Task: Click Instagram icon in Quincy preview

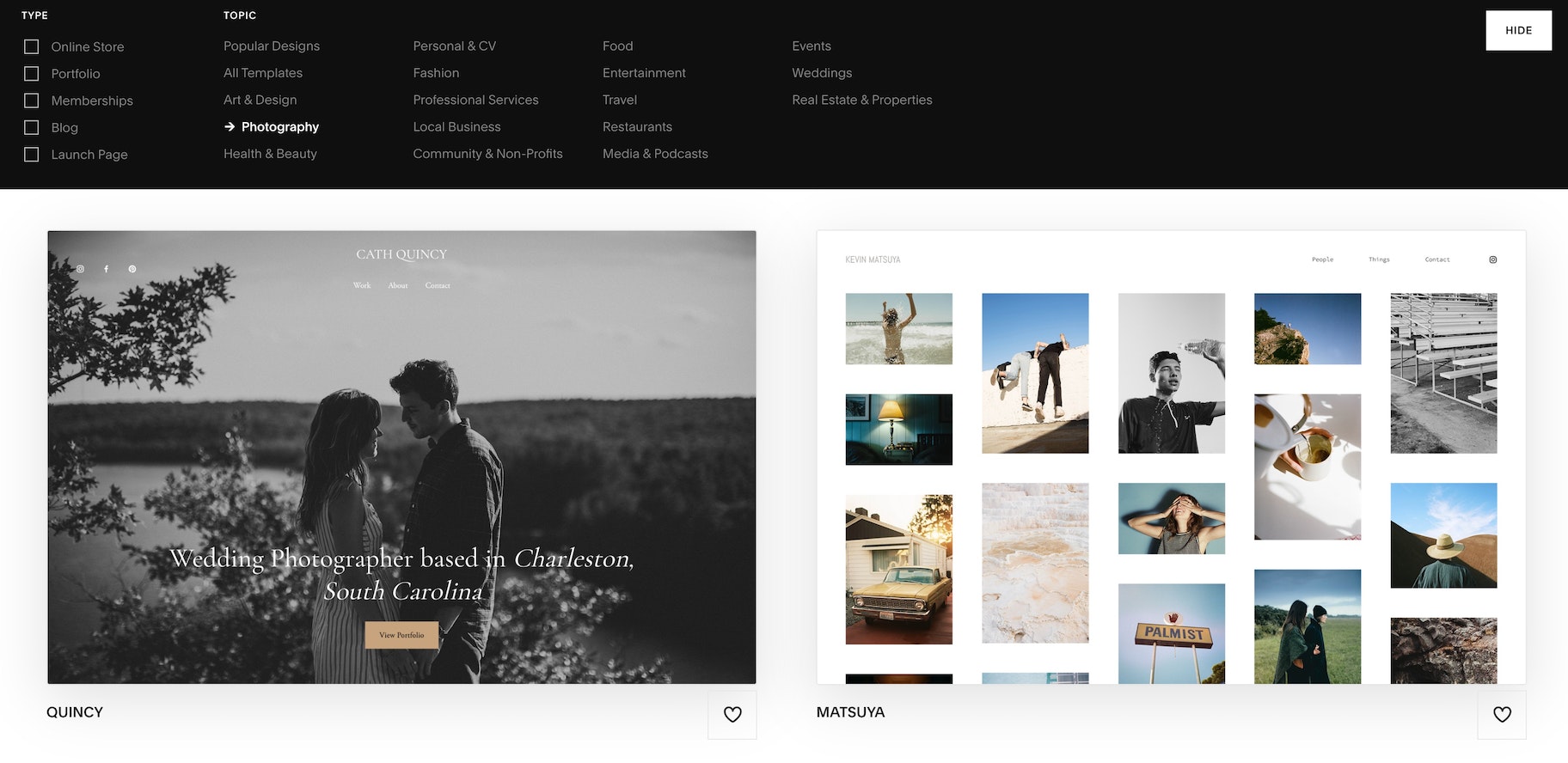Action: point(80,269)
